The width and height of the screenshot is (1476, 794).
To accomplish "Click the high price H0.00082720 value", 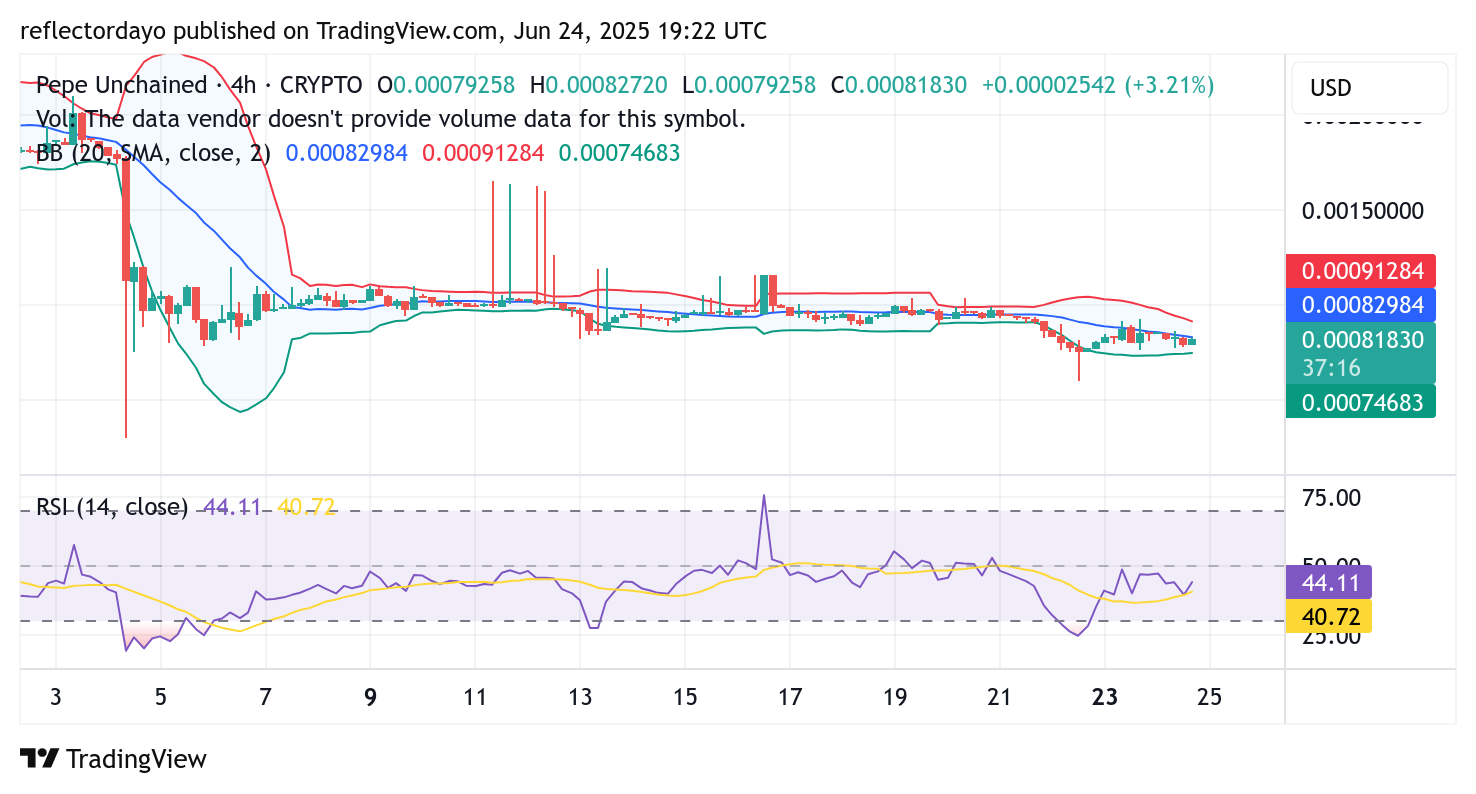I will 599,85.
